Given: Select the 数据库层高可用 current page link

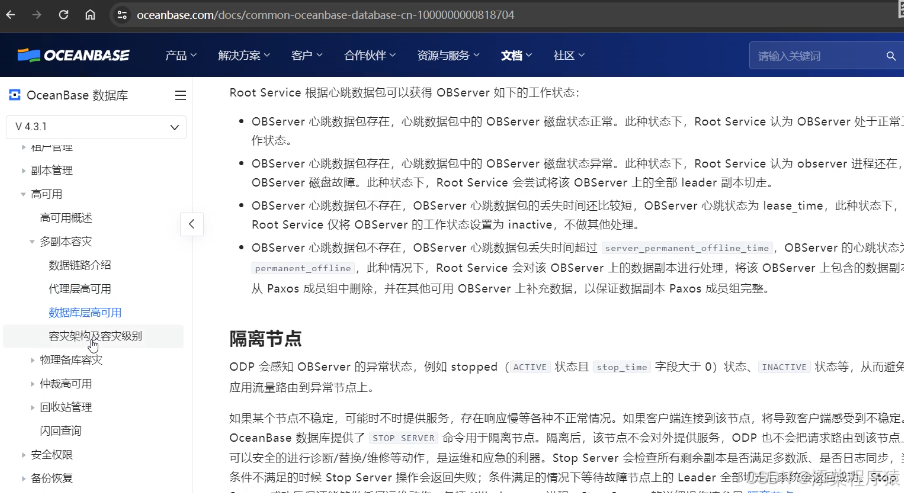Looking at the screenshot, I should [x=85, y=312].
